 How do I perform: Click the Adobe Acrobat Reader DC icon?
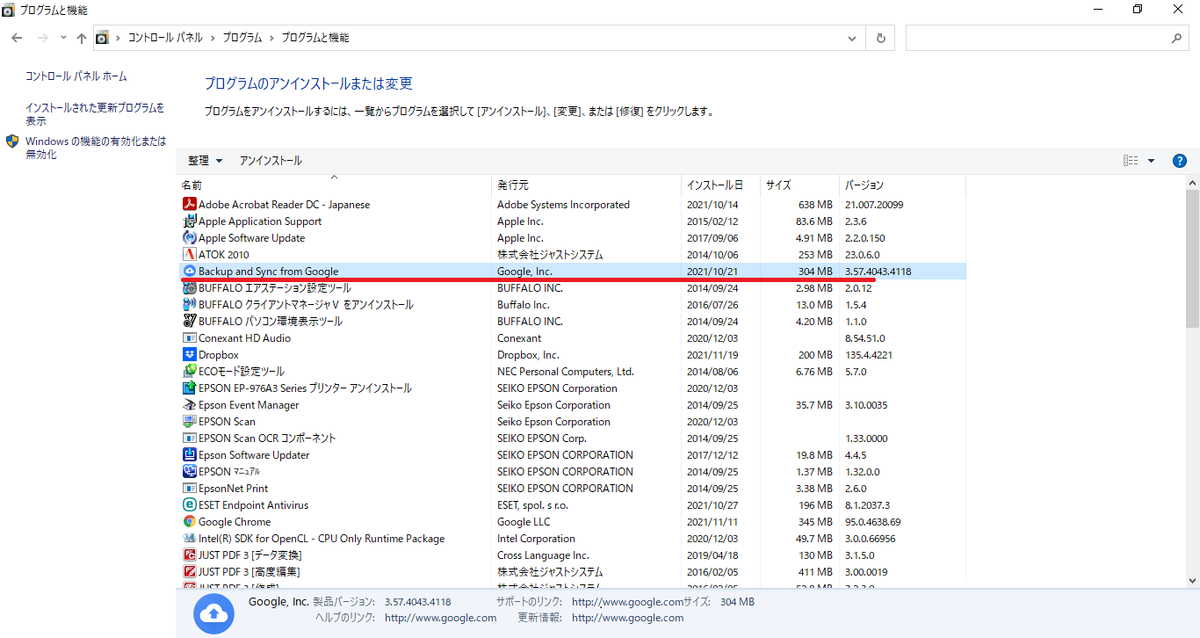pyautogui.click(x=190, y=205)
